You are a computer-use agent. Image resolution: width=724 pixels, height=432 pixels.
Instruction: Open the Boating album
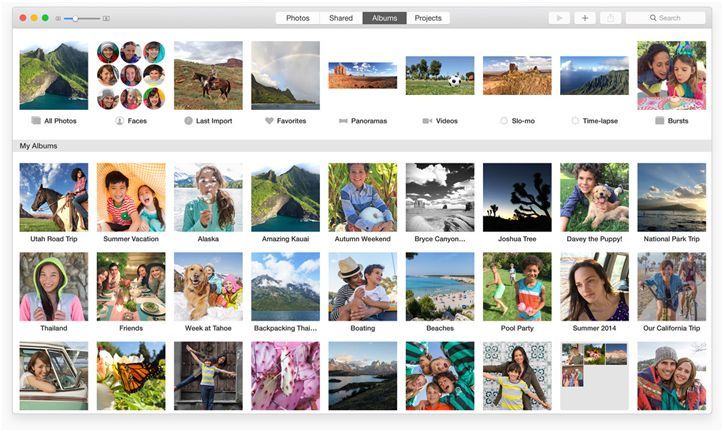[x=362, y=287]
